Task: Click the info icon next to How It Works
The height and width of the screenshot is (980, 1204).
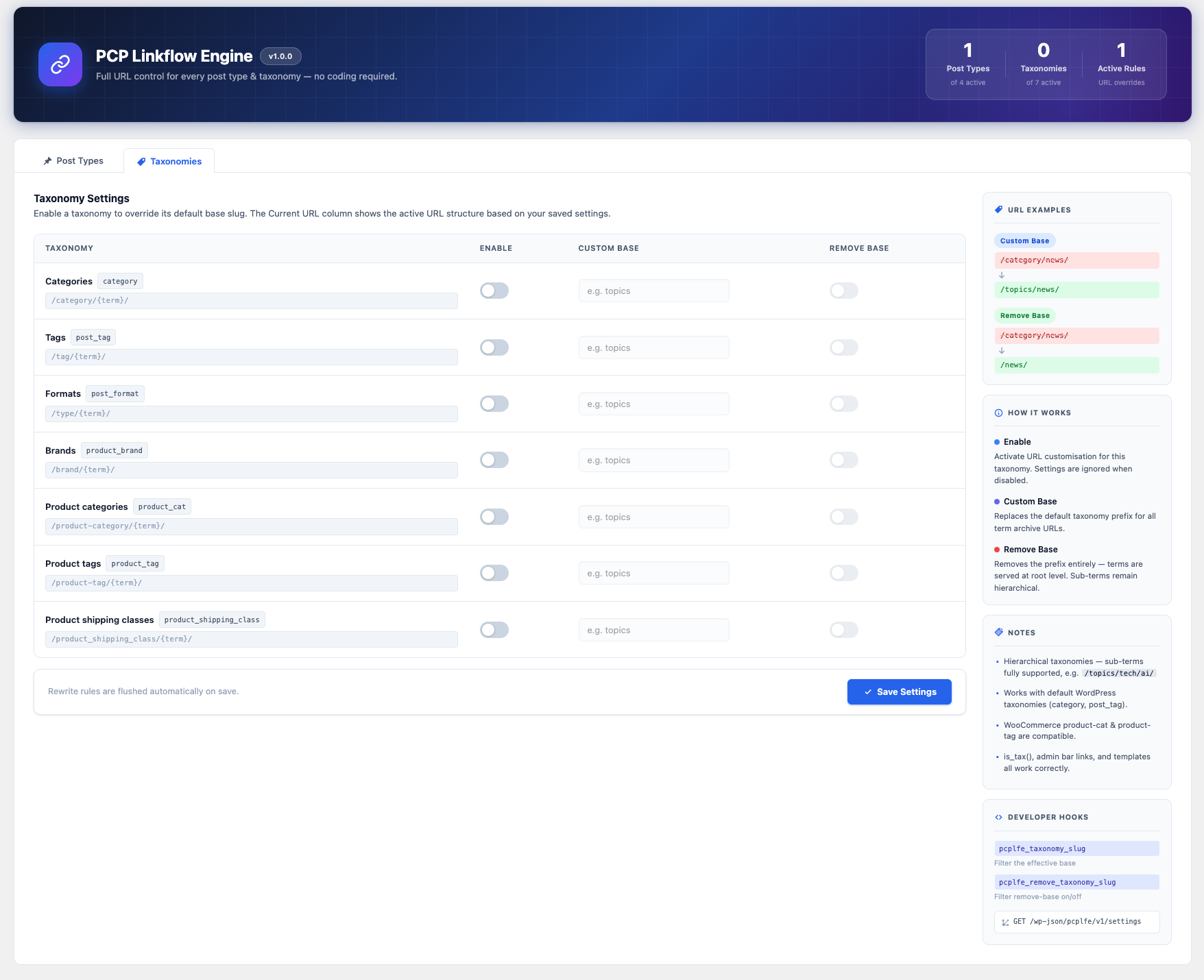Action: 998,413
